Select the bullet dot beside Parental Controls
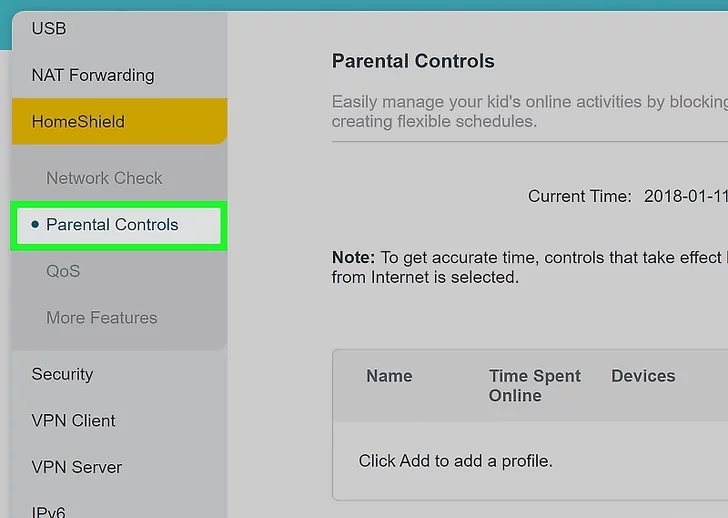Viewport: 728px width, 518px height. tap(35, 225)
